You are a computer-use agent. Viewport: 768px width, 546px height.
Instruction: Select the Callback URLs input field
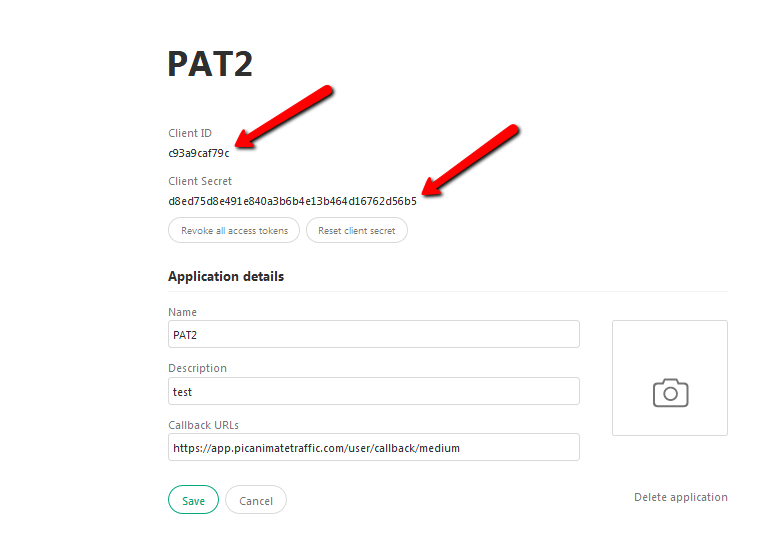[x=374, y=447]
